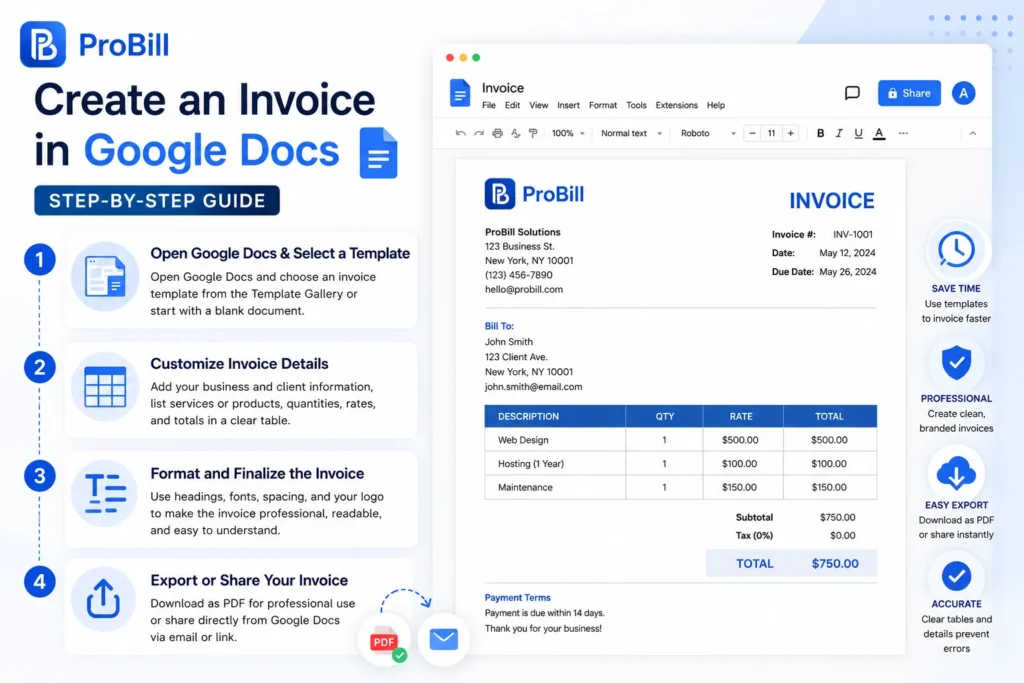
Task: Click the blue Share button
Action: pos(909,93)
